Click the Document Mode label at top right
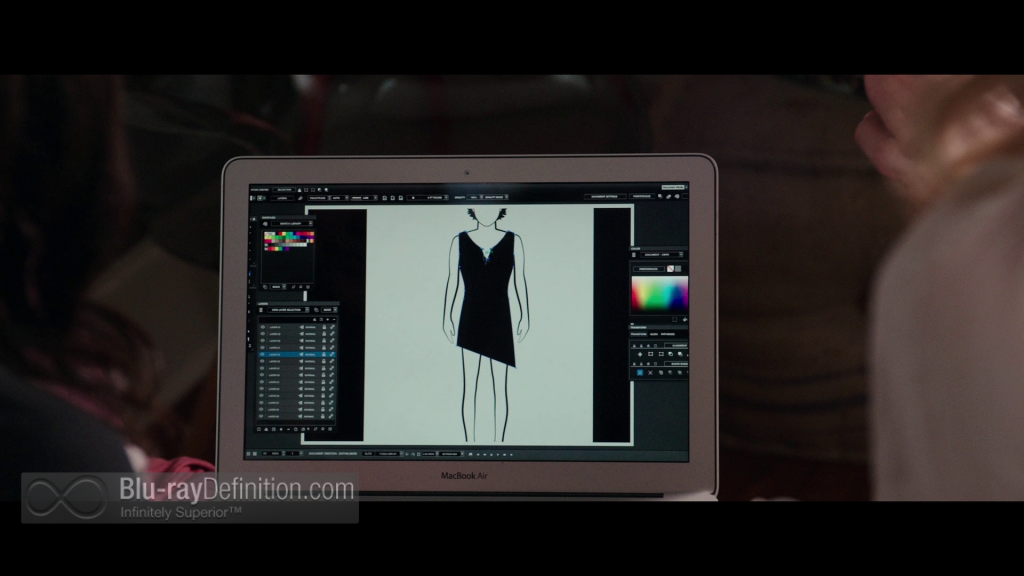This screenshot has height=576, width=1024. pos(673,187)
